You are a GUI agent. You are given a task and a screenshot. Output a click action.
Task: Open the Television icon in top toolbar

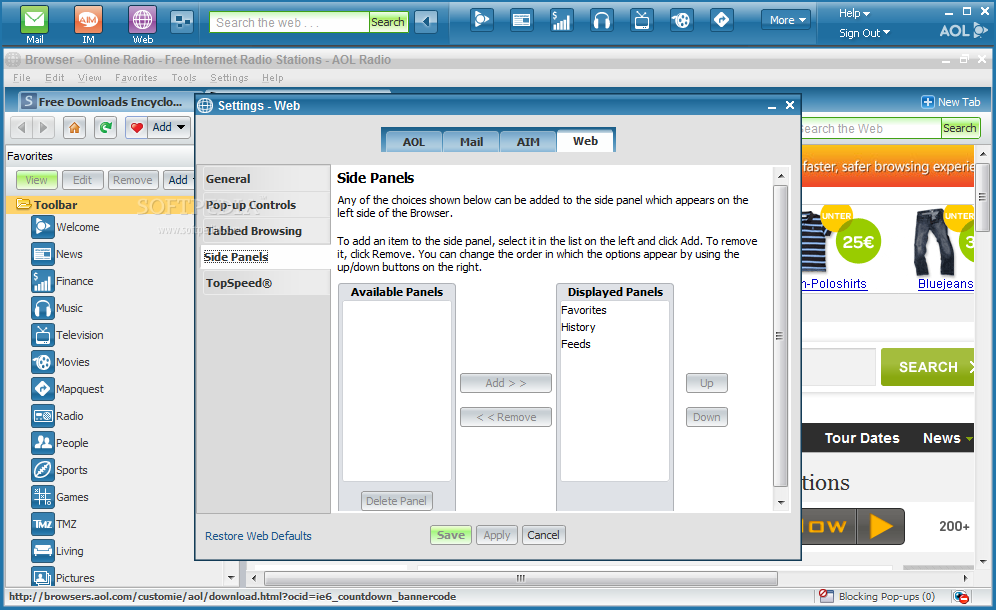(642, 20)
